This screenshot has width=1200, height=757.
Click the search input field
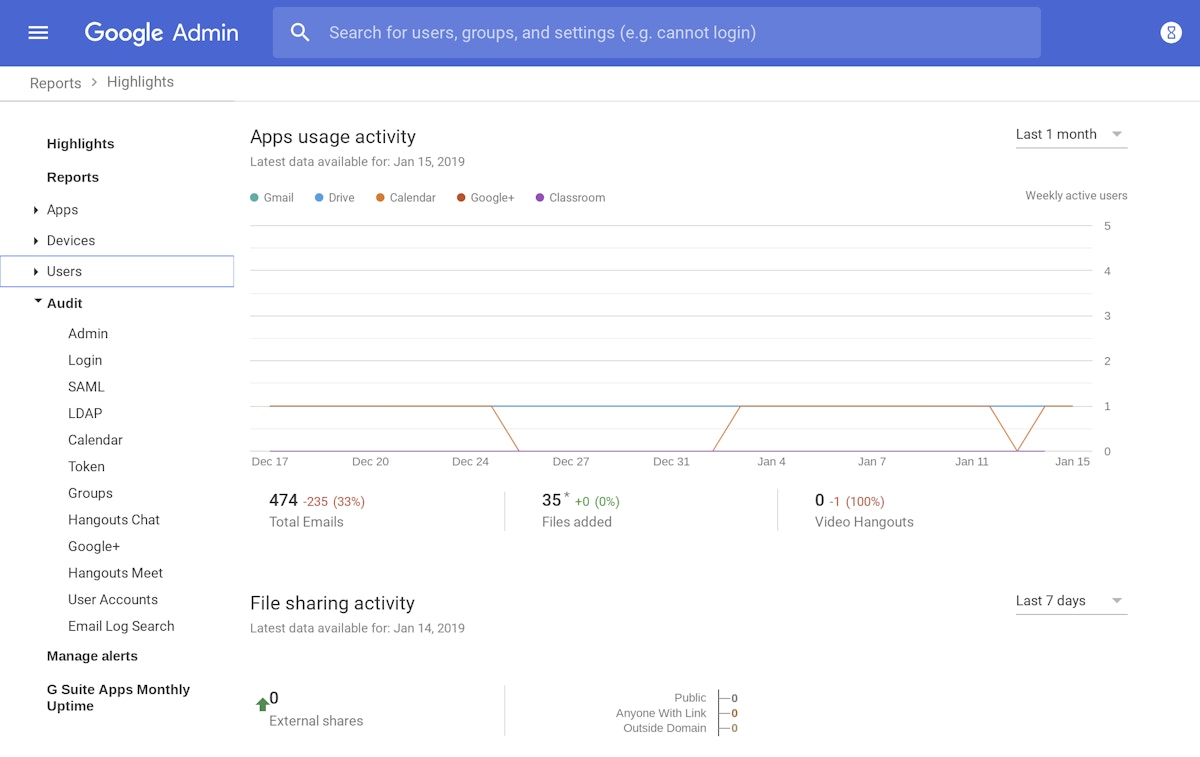pos(680,33)
